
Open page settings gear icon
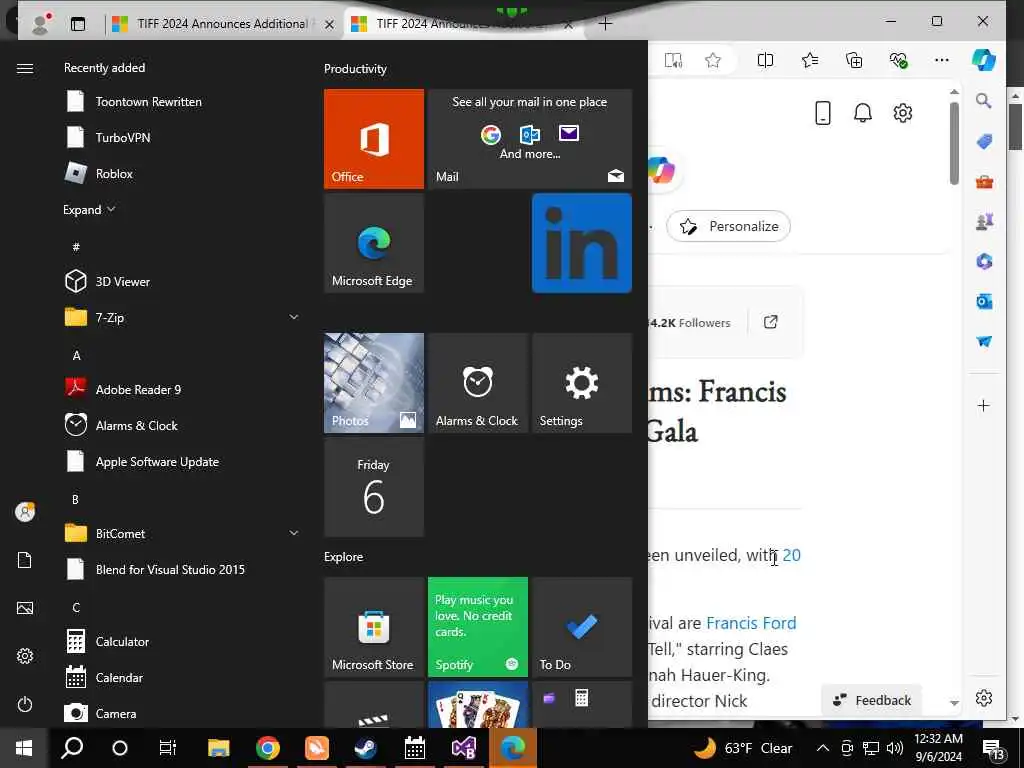click(903, 112)
